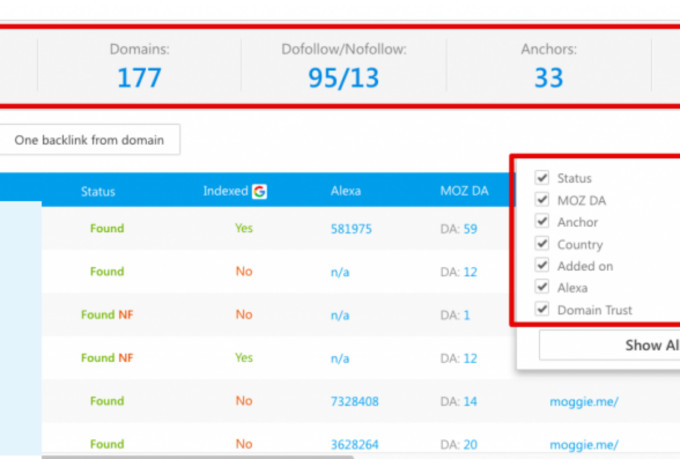Click the Anchors count 33

point(548,77)
